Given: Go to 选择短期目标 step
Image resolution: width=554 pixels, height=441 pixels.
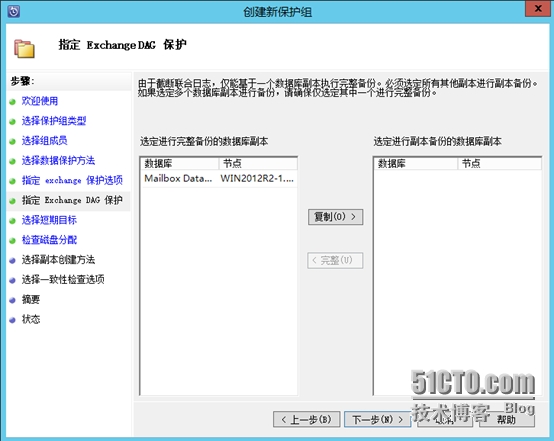Looking at the screenshot, I should 49,220.
